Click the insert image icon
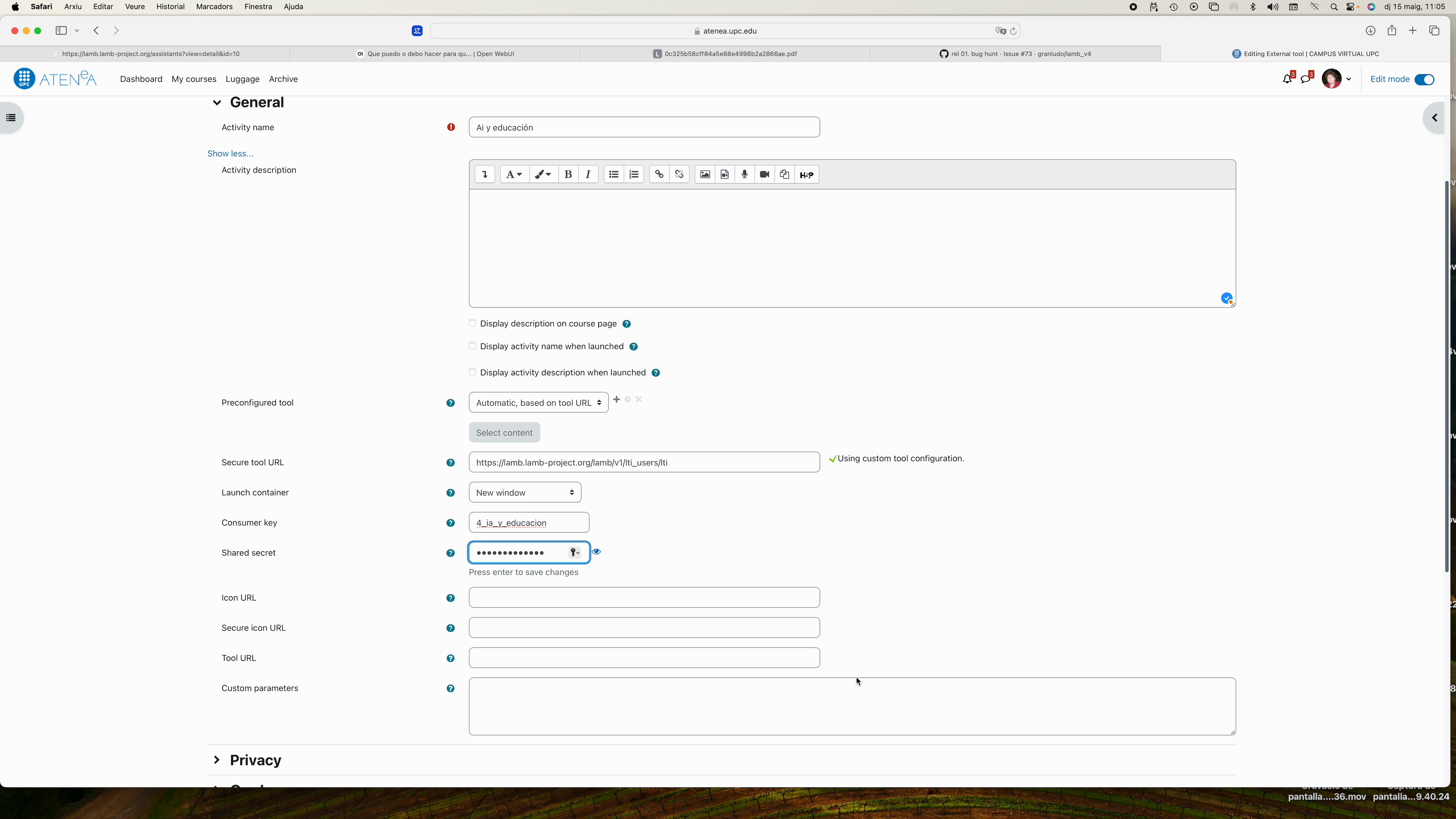The height and width of the screenshot is (819, 1456). click(705, 175)
